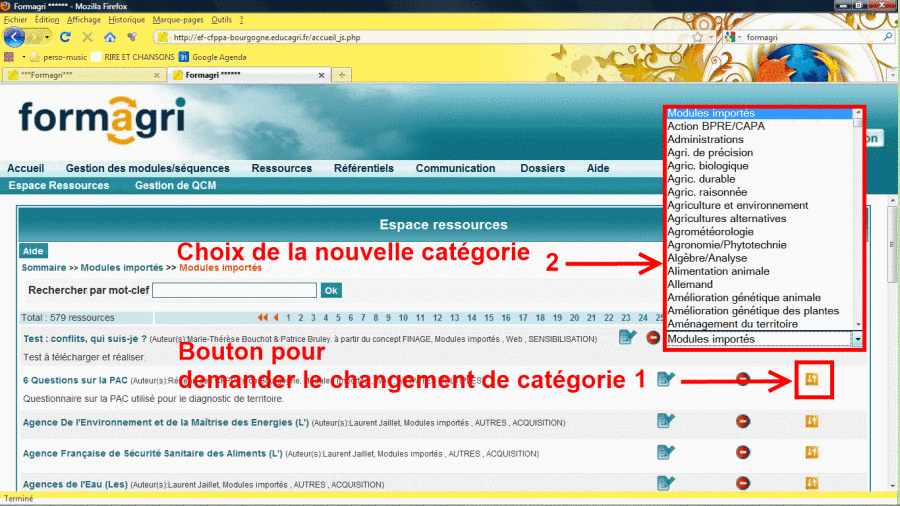Open the Google Agenda bookmark
This screenshot has width=900, height=506.
point(213,57)
